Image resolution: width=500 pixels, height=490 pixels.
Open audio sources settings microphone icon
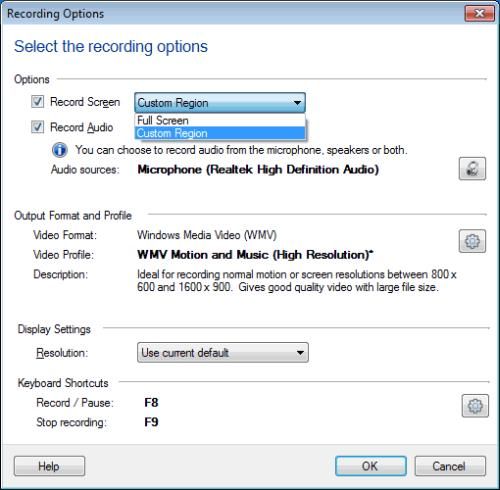point(472,169)
